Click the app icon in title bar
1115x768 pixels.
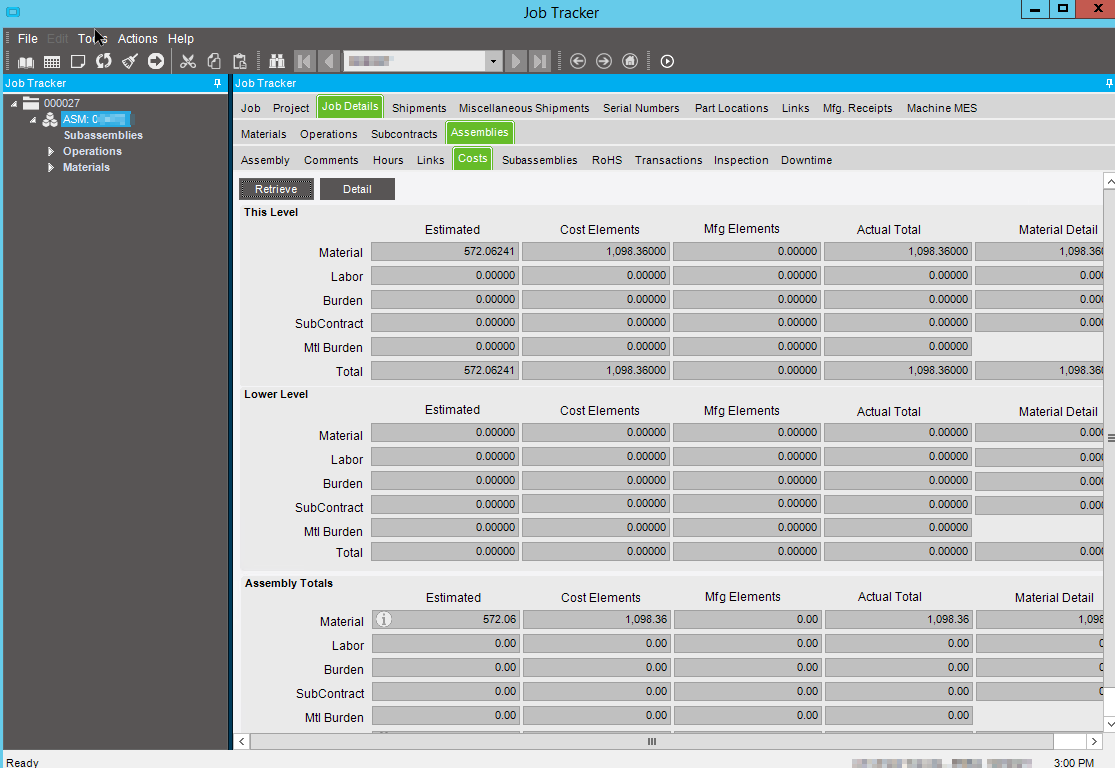pos(13,12)
